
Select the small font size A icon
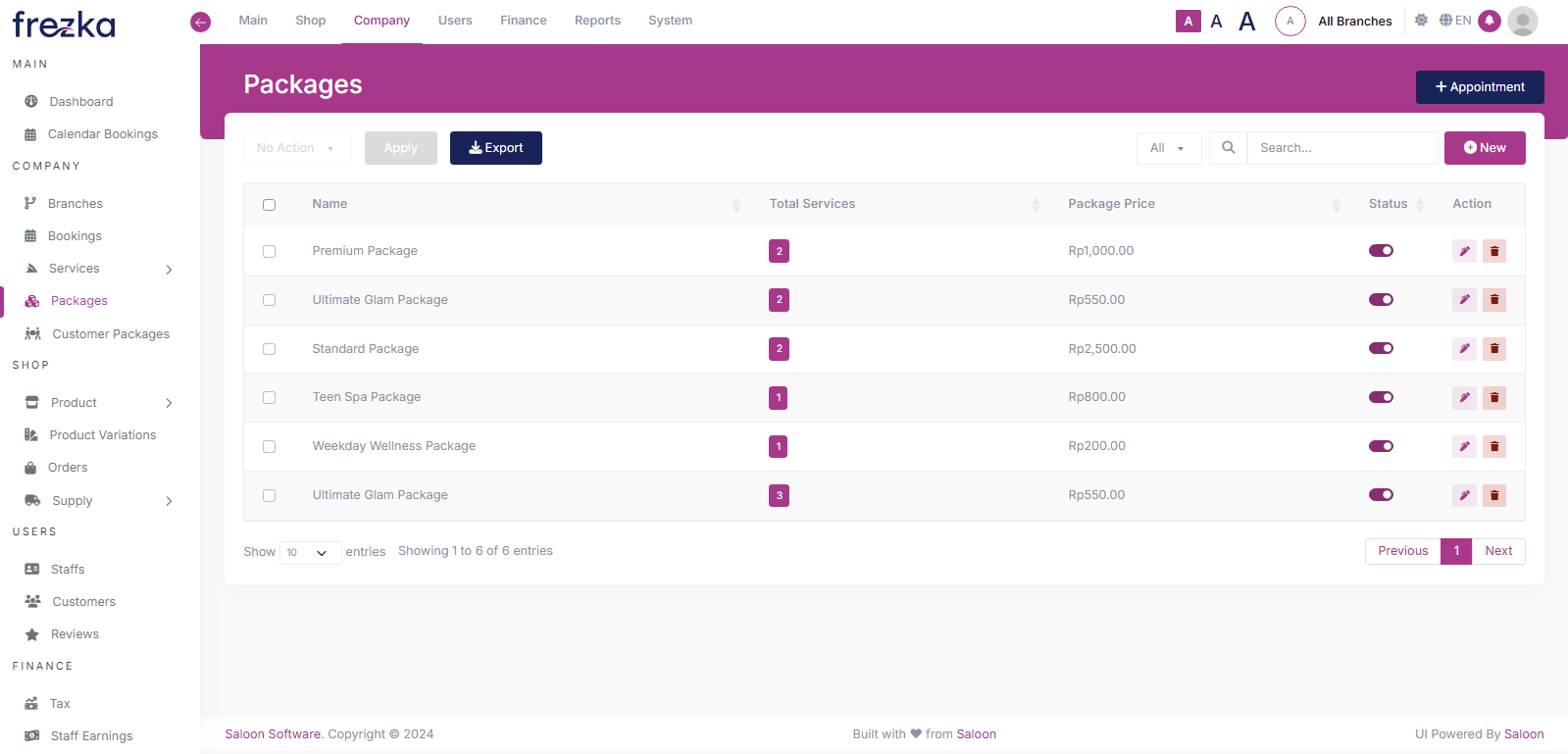coord(1189,21)
